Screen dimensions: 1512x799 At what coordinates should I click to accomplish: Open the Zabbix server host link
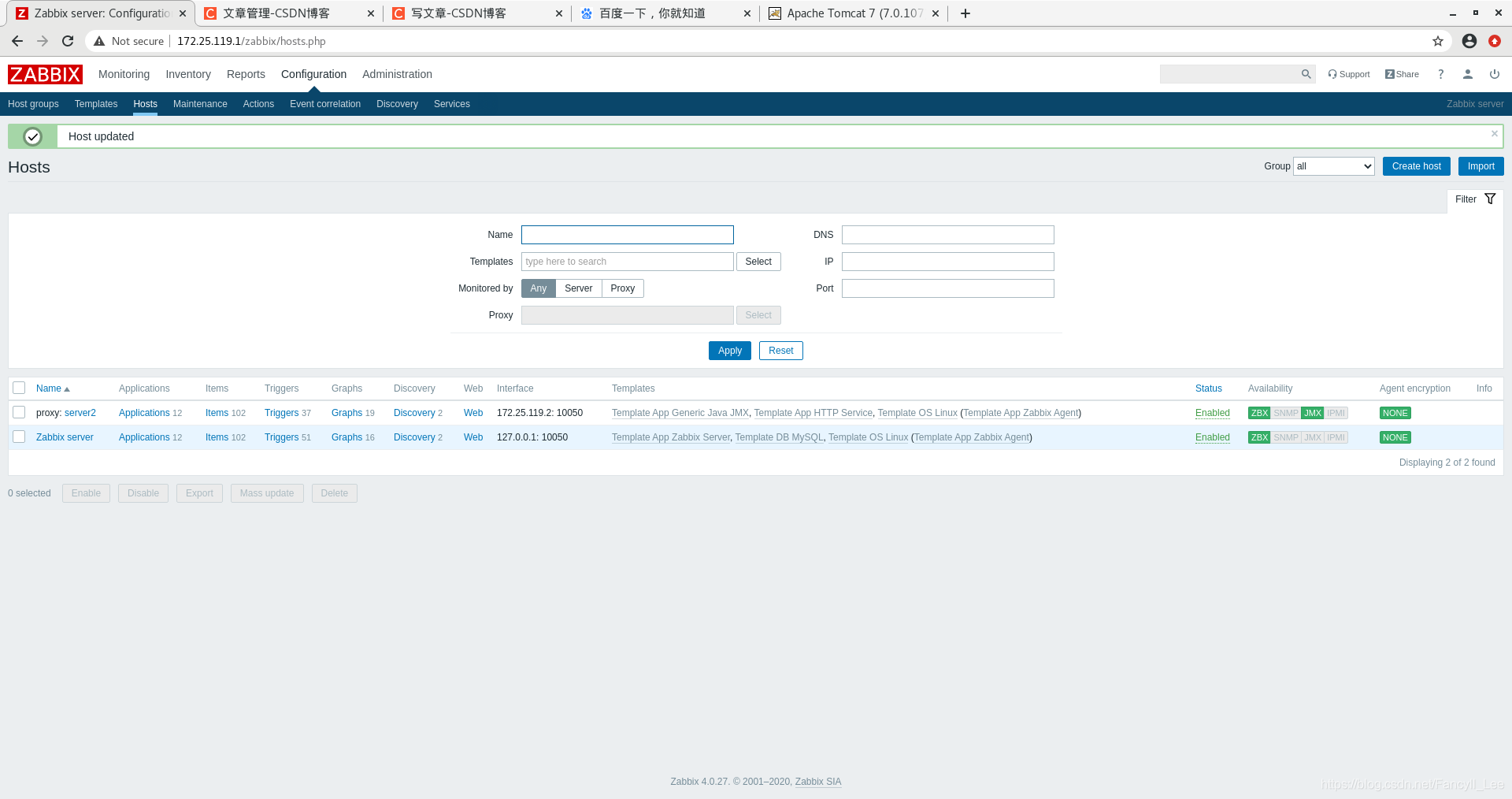[x=65, y=437]
